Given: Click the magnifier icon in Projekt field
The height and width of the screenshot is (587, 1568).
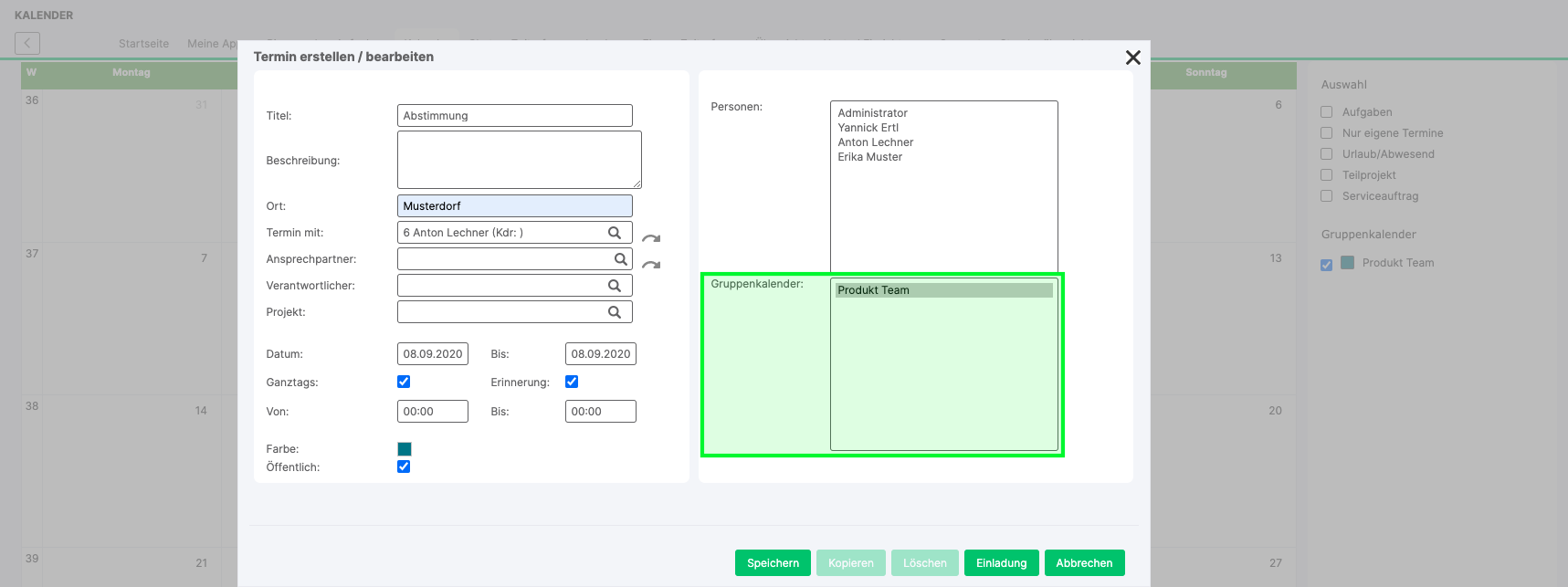Looking at the screenshot, I should point(615,312).
